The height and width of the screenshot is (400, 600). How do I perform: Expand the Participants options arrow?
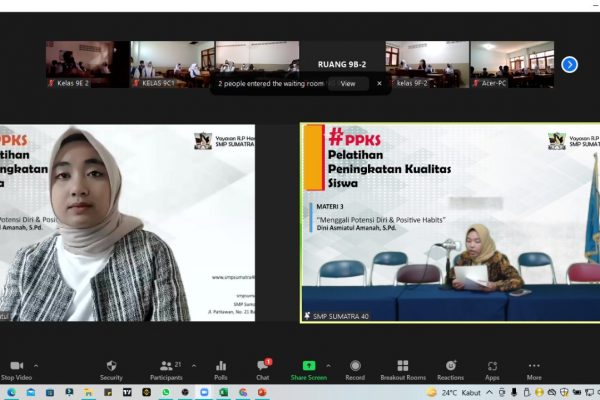pos(194,366)
